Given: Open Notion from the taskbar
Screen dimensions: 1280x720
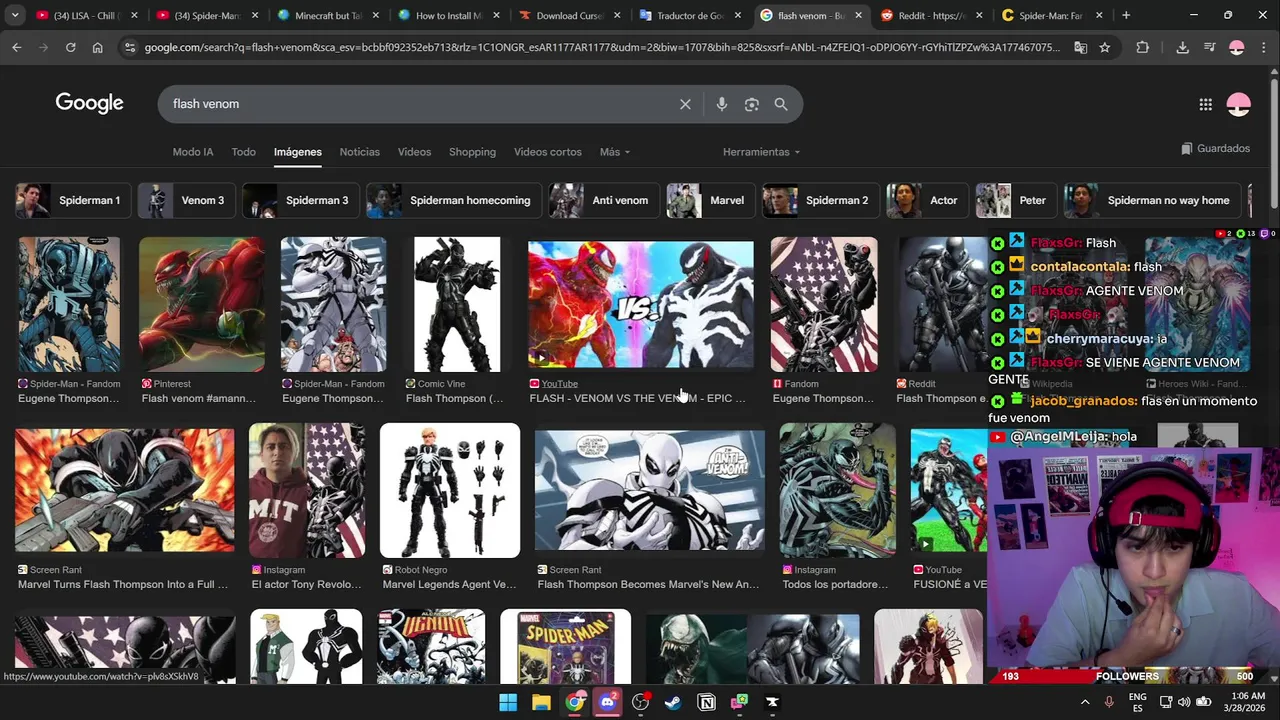Looking at the screenshot, I should 706,702.
